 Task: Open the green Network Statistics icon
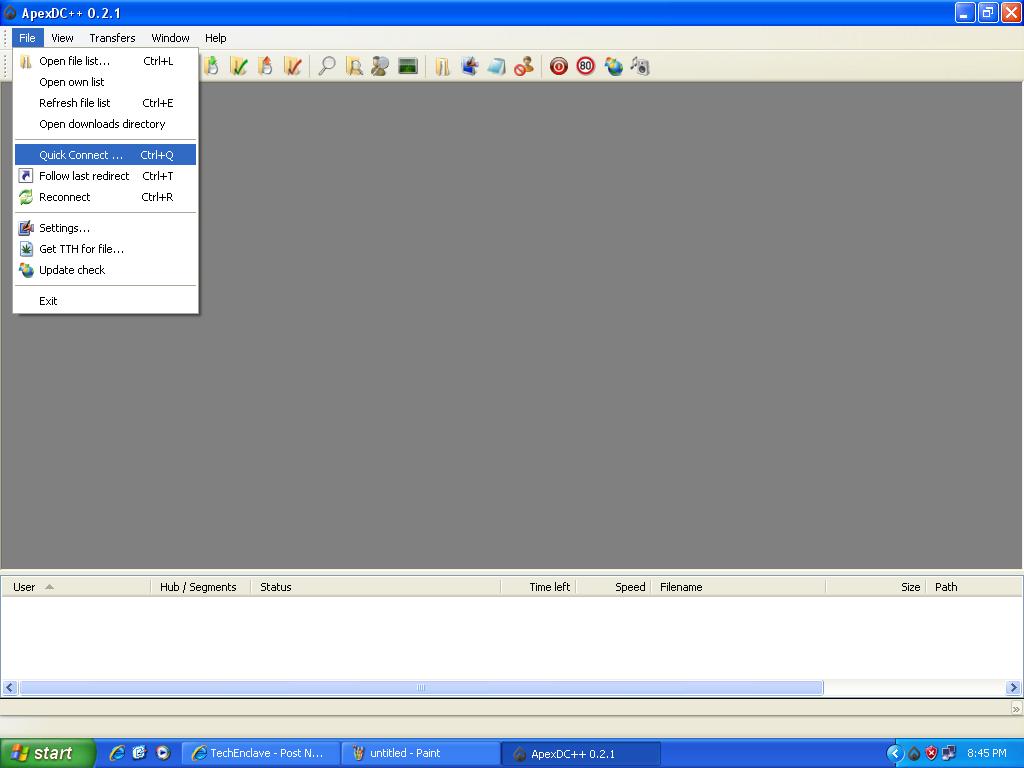(x=408, y=66)
